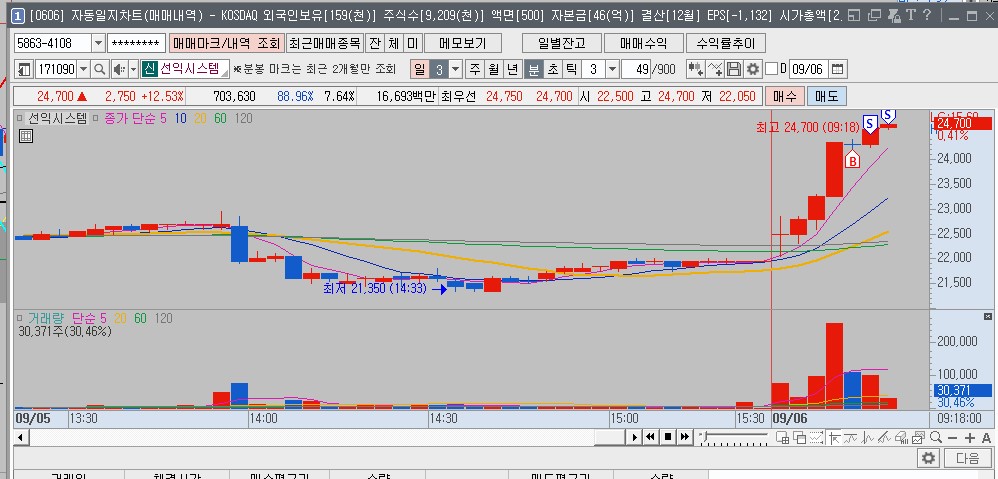Click the 수익률추이 button

(725, 43)
